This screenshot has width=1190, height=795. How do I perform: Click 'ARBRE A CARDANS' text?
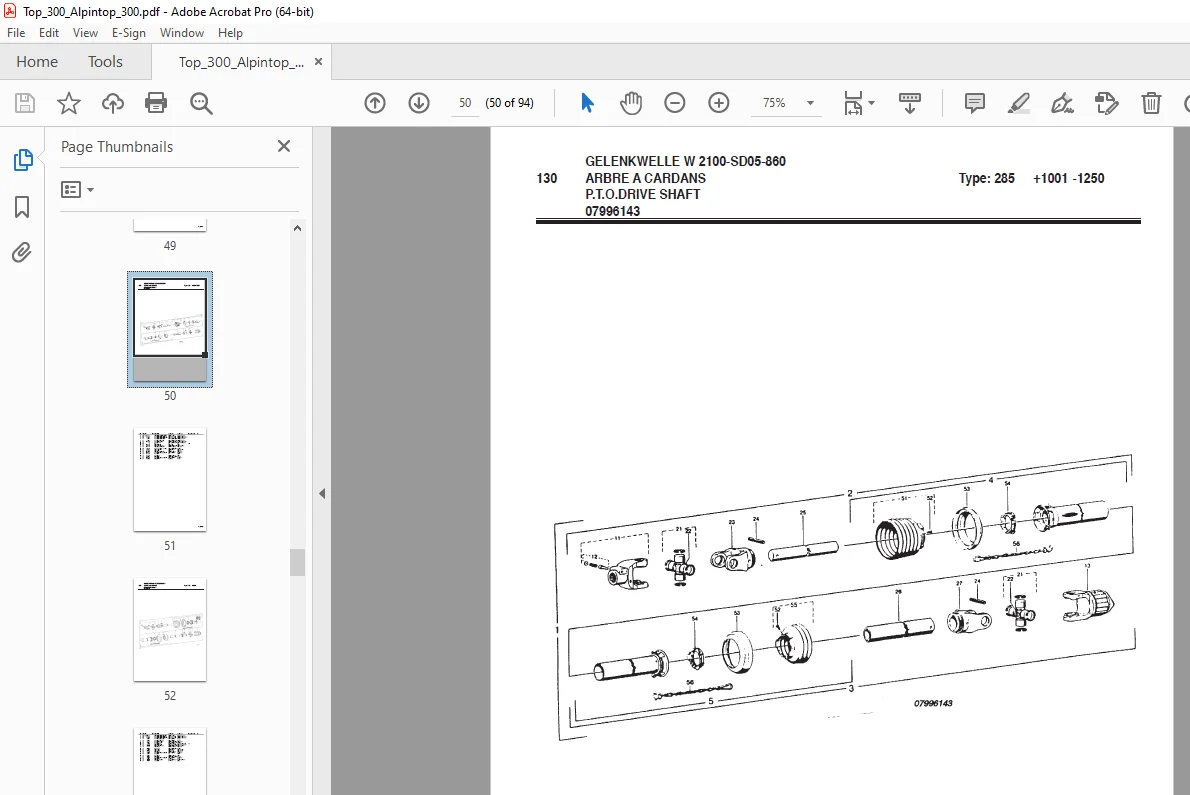click(x=645, y=178)
